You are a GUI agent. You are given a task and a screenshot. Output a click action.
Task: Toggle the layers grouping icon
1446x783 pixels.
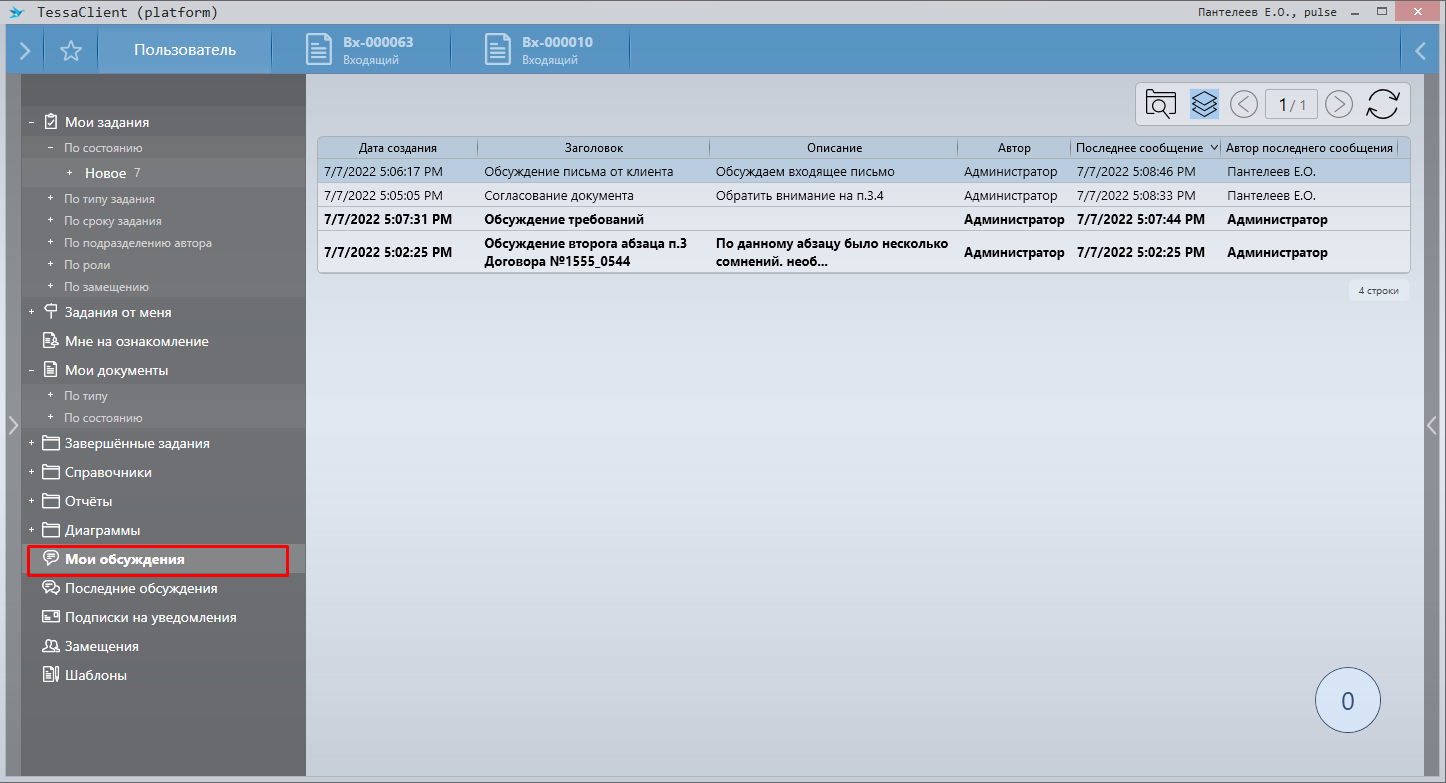point(1204,104)
